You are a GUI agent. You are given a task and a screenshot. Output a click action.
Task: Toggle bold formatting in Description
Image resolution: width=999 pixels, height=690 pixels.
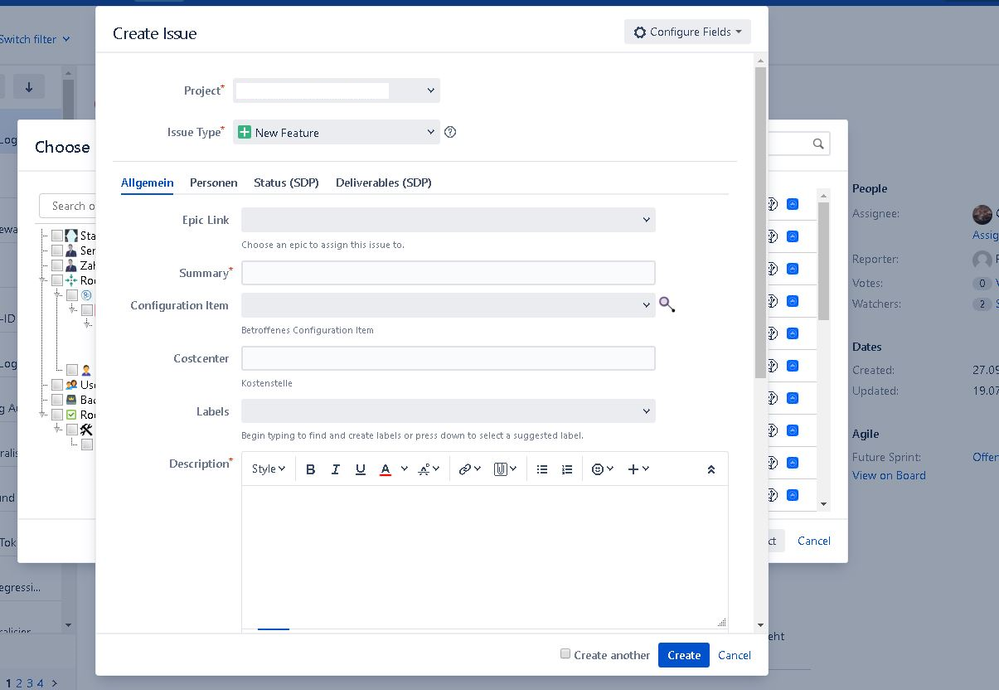[310, 469]
